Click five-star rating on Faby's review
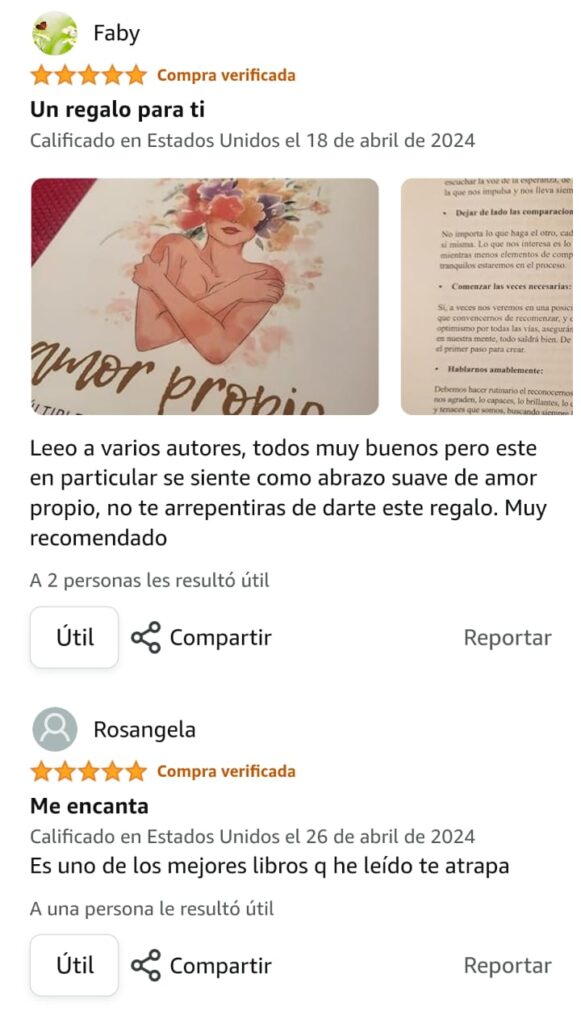The image size is (581, 1024). (89, 75)
